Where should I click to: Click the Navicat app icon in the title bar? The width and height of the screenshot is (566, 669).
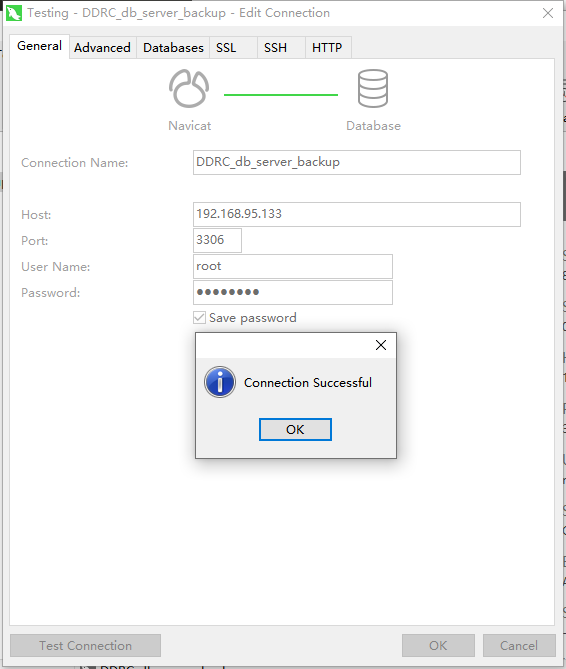14,13
